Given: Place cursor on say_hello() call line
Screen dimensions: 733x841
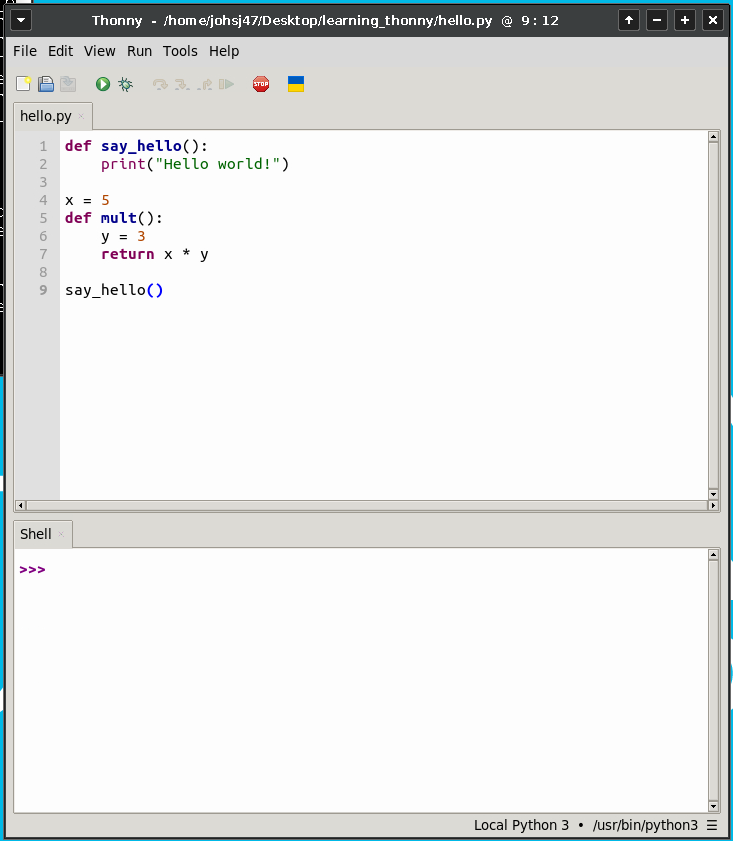Looking at the screenshot, I should click(x=114, y=290).
